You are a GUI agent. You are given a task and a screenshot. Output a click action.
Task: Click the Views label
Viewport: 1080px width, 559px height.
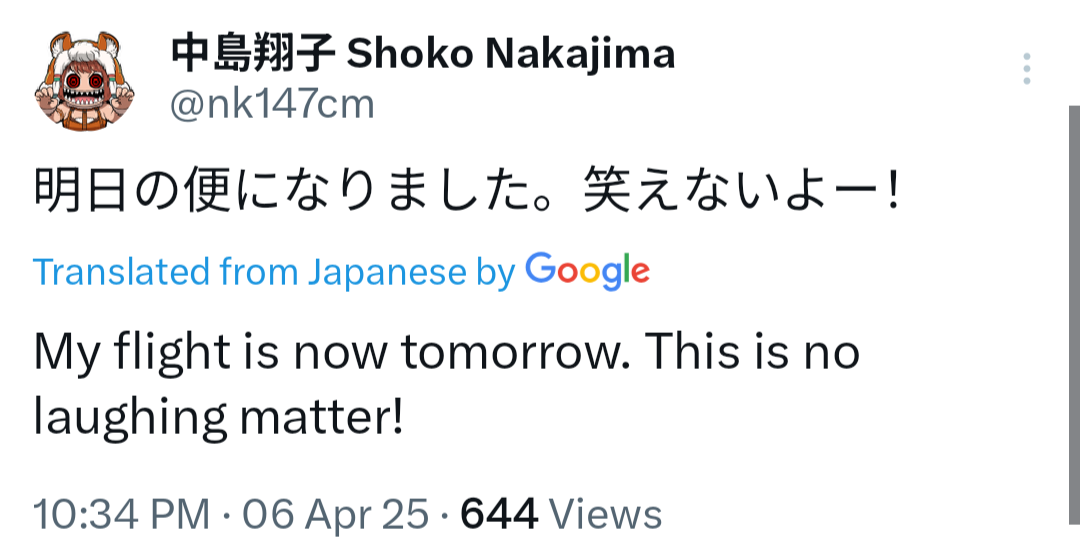pos(607,515)
